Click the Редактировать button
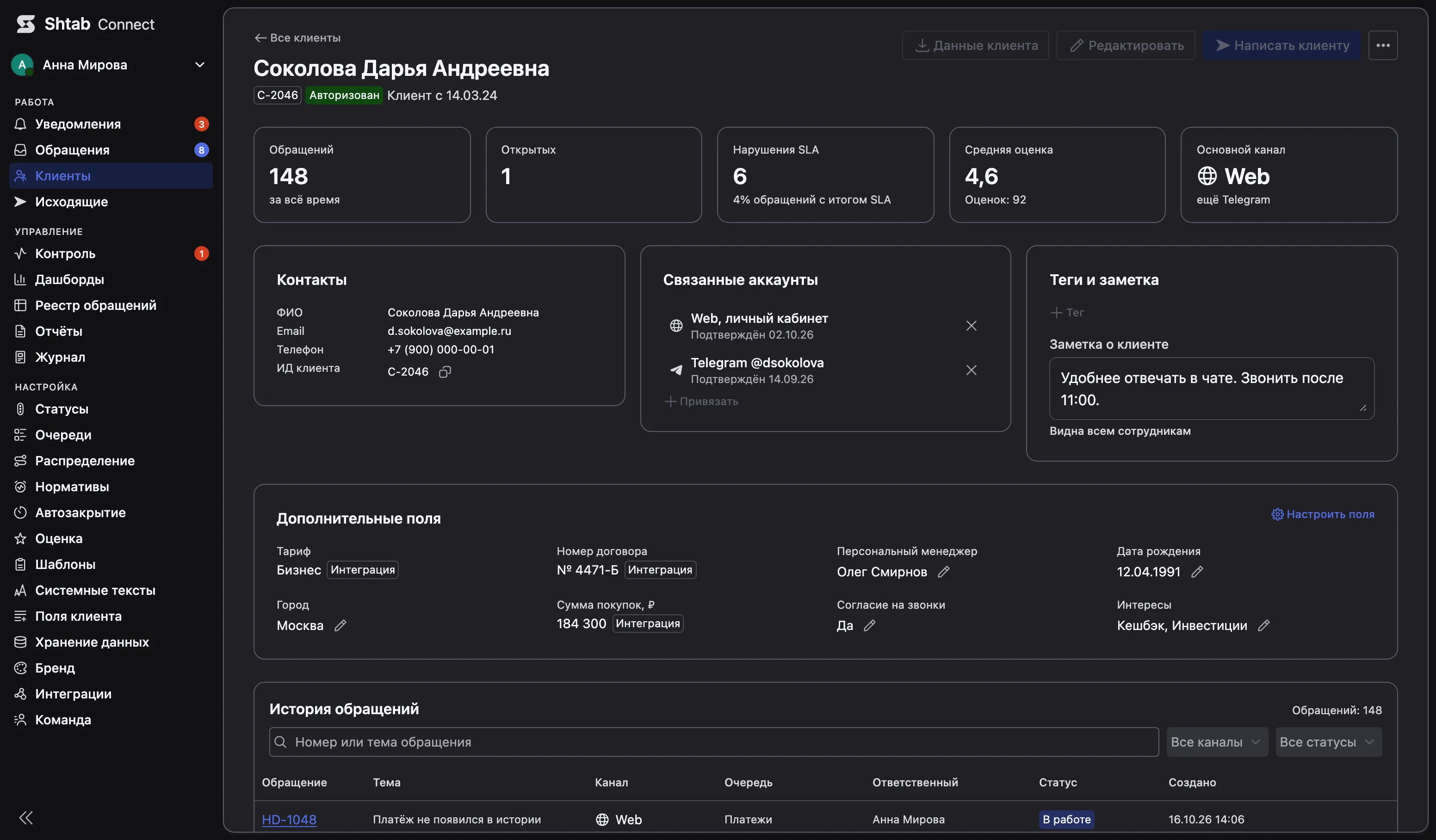The height and width of the screenshot is (840, 1436). click(x=1126, y=45)
